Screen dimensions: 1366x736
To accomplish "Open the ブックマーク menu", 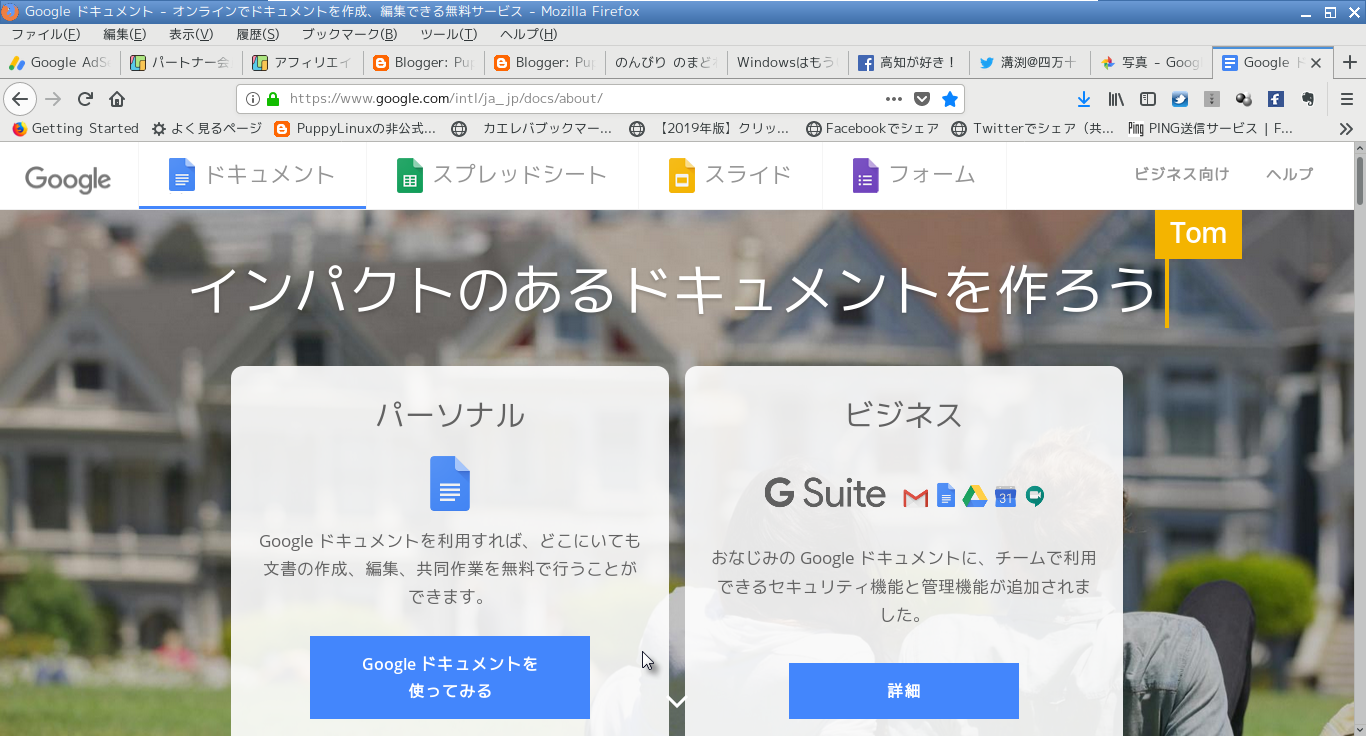I will click(349, 34).
